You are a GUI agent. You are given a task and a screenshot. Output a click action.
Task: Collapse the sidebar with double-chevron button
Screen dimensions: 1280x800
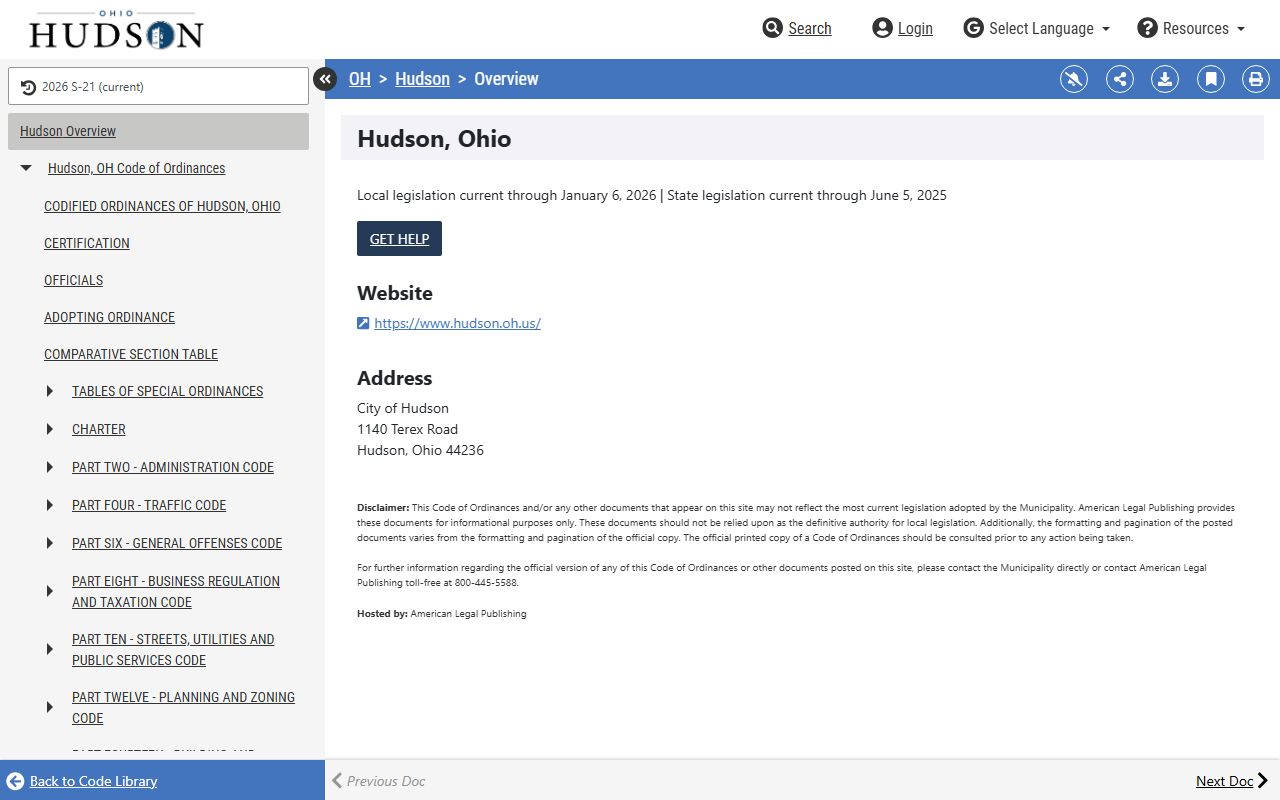pyautogui.click(x=325, y=78)
